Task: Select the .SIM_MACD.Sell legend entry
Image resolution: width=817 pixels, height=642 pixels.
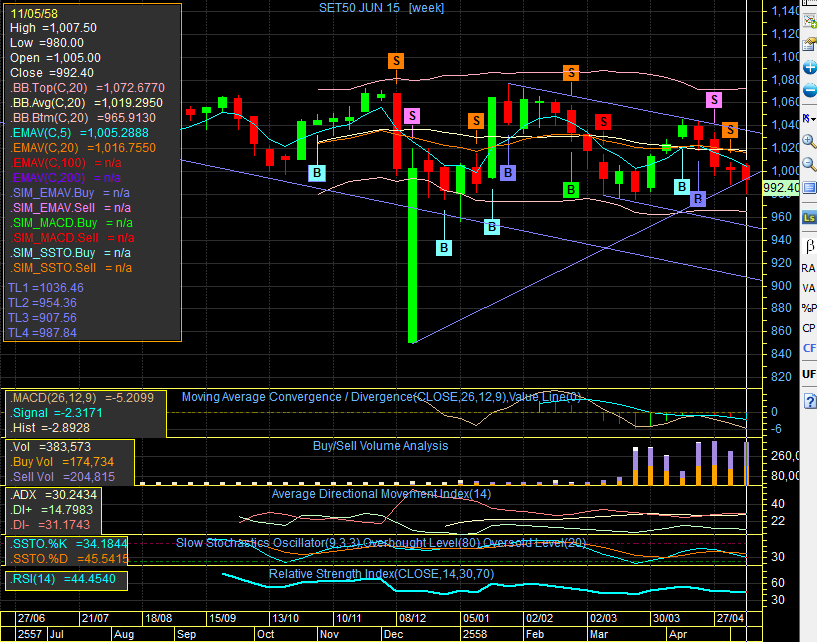Action: tap(72, 238)
